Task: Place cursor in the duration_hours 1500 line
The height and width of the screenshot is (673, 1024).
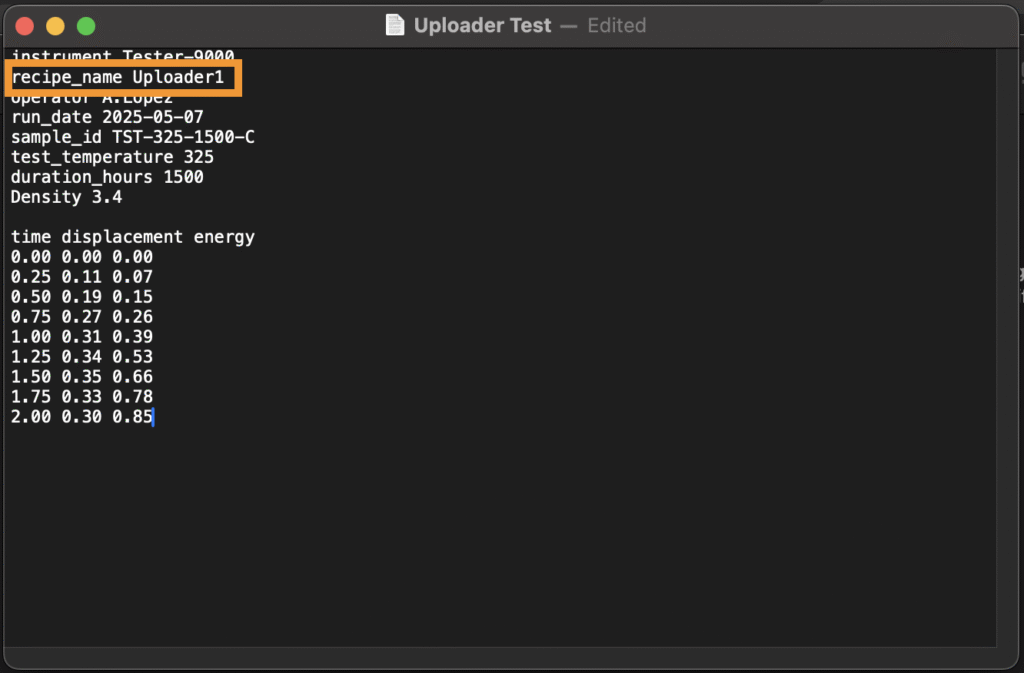Action: 107,177
